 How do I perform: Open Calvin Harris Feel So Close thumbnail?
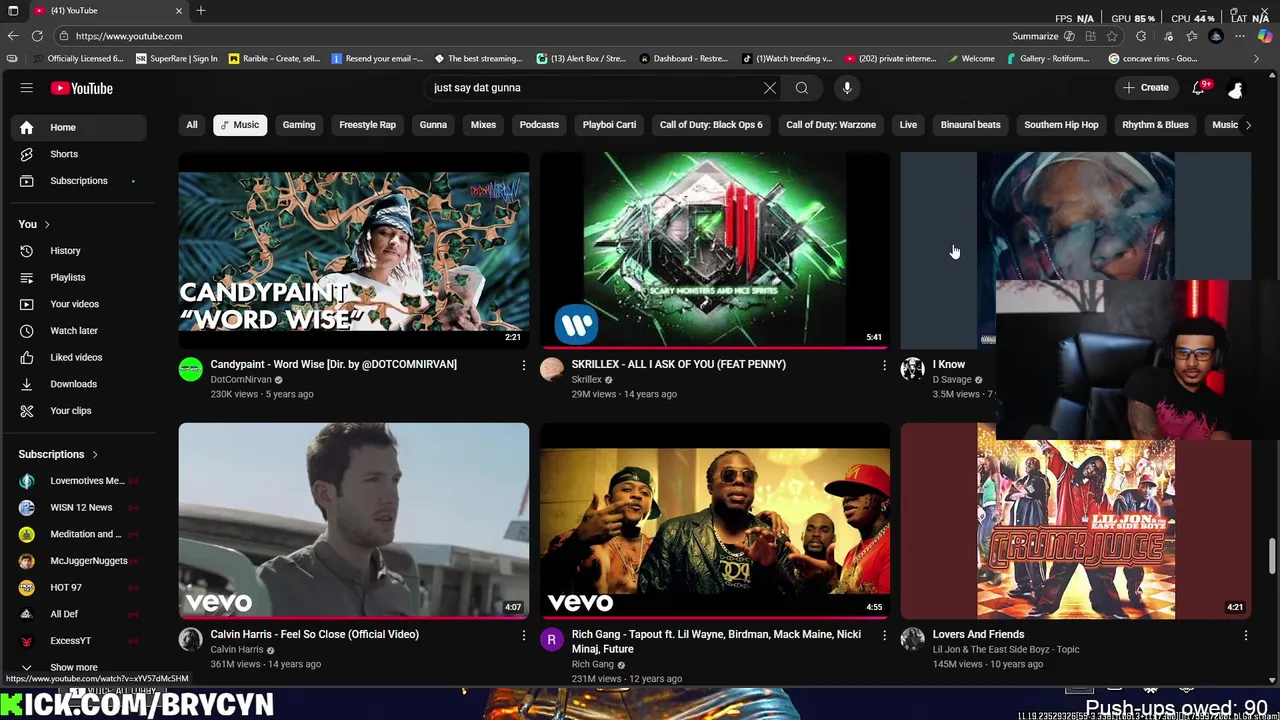354,520
